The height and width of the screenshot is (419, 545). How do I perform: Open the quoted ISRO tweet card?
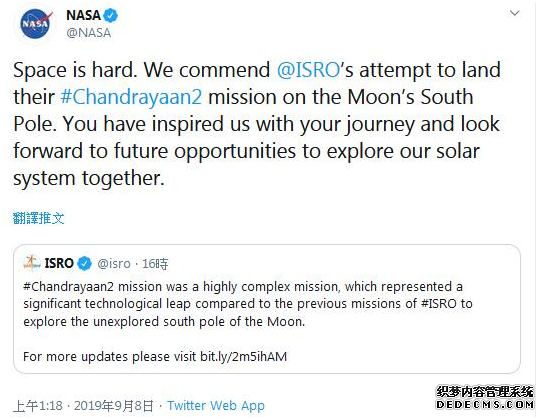coord(267,309)
